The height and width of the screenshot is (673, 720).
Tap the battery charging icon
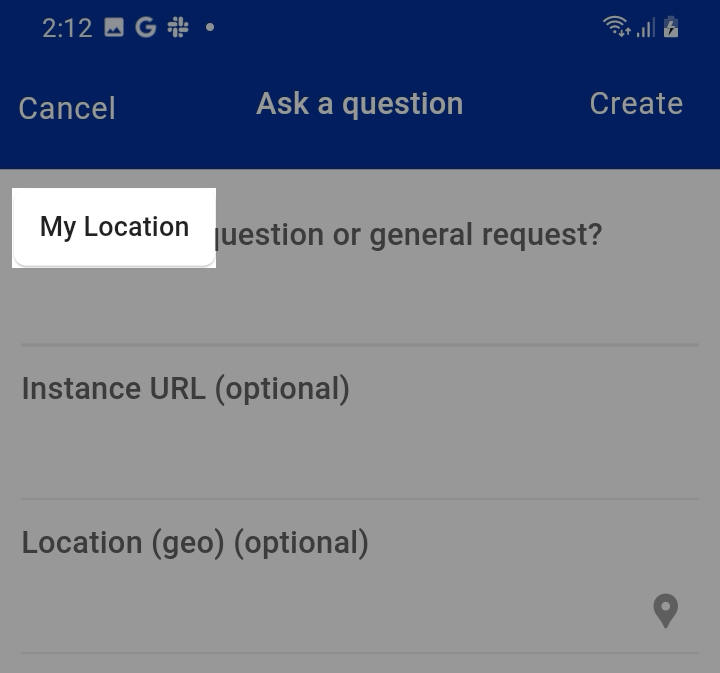point(671,27)
